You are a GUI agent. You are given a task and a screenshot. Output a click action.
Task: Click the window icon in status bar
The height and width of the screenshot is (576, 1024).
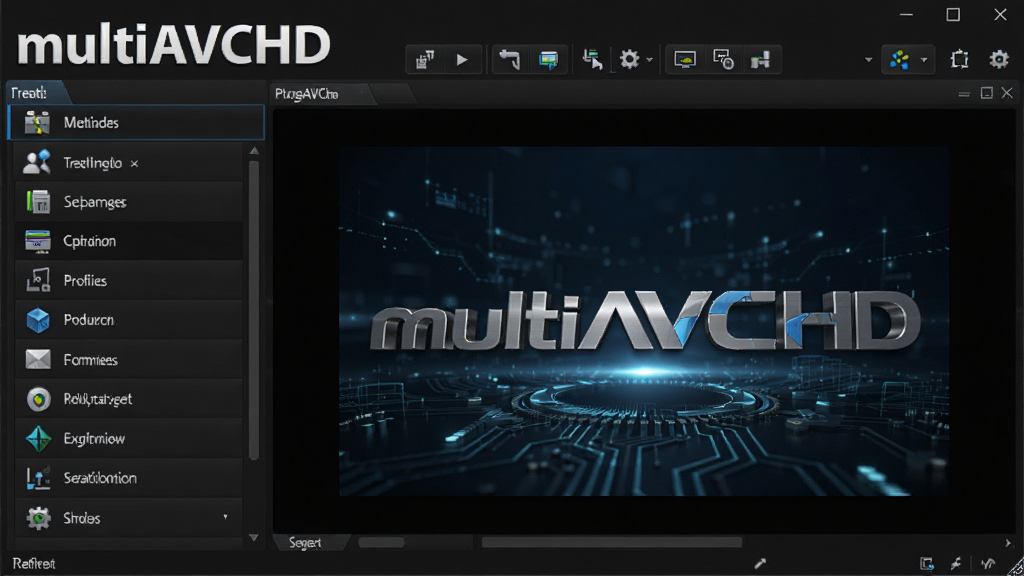click(x=927, y=564)
